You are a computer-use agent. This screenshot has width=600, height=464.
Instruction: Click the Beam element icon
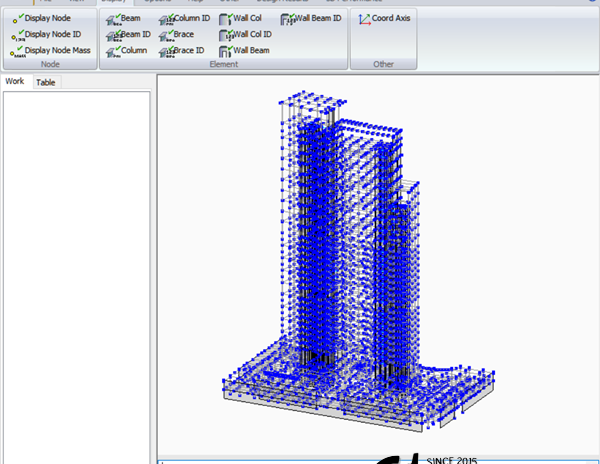(114, 18)
